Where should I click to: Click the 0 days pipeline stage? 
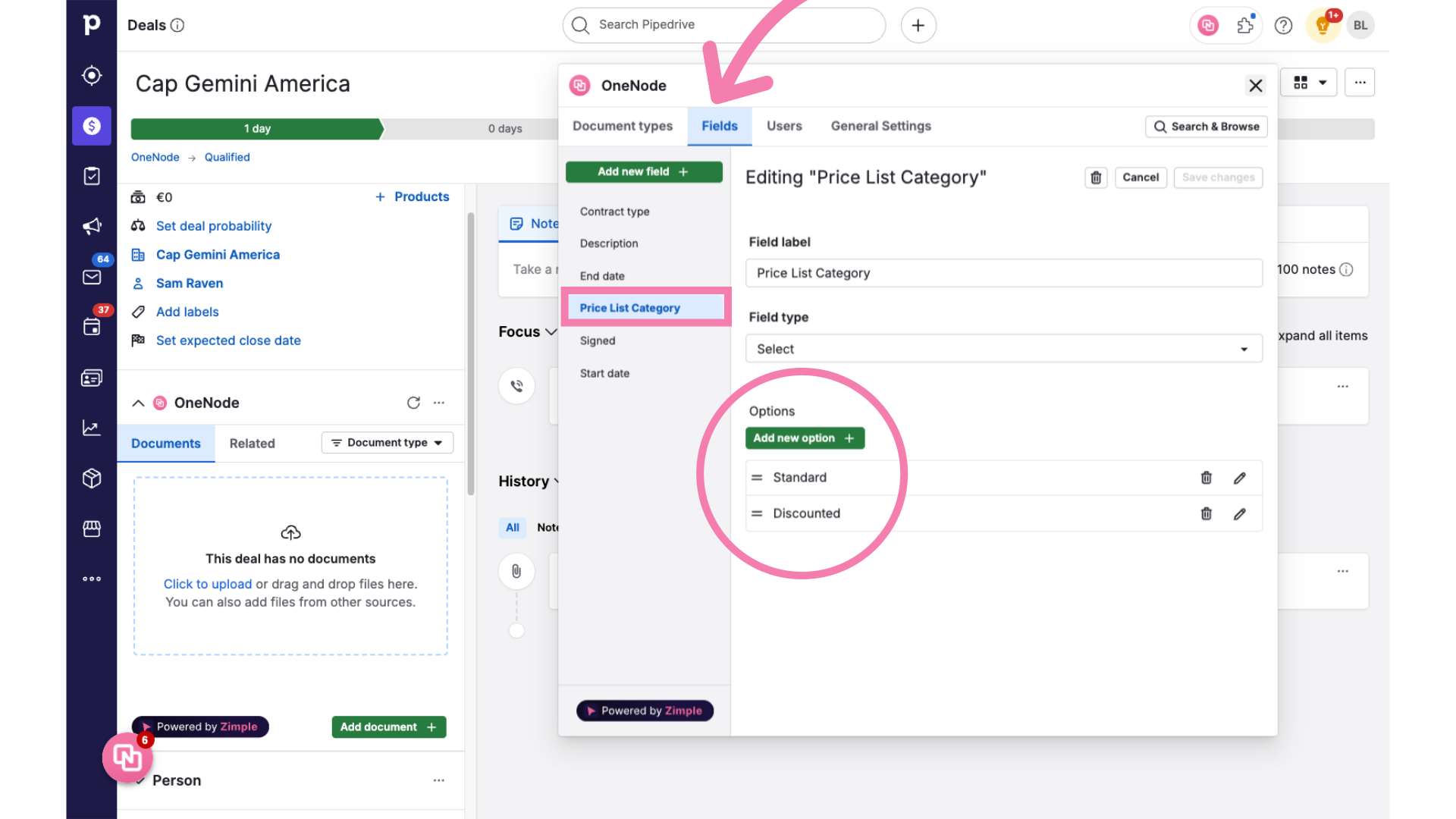click(505, 129)
